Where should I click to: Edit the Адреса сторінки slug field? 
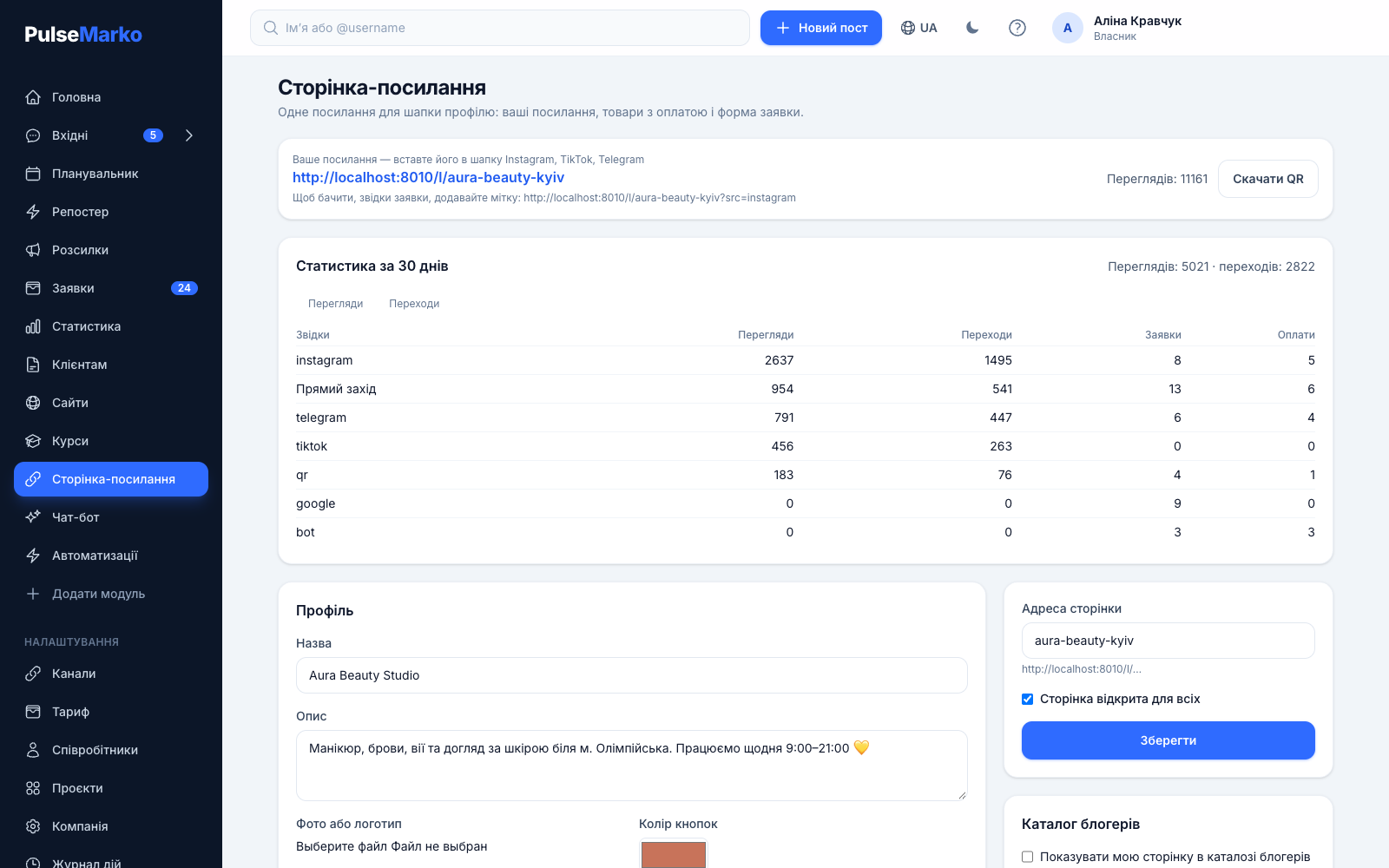click(x=1168, y=641)
